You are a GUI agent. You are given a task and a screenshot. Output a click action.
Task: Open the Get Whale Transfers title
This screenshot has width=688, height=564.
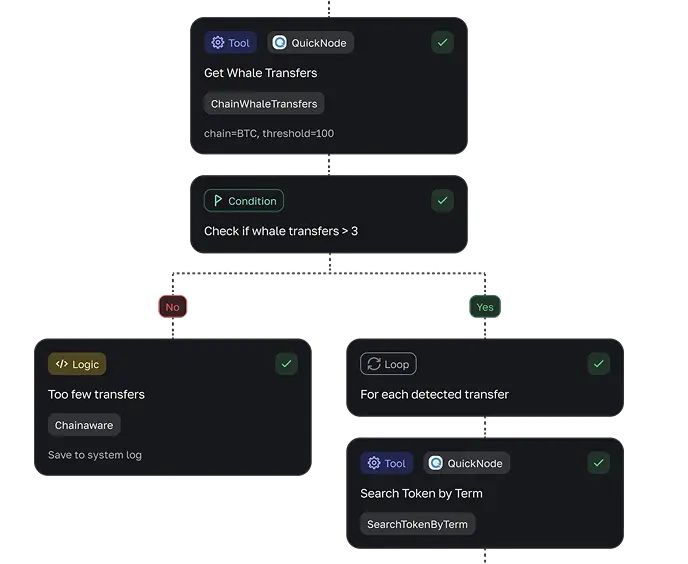pos(260,73)
